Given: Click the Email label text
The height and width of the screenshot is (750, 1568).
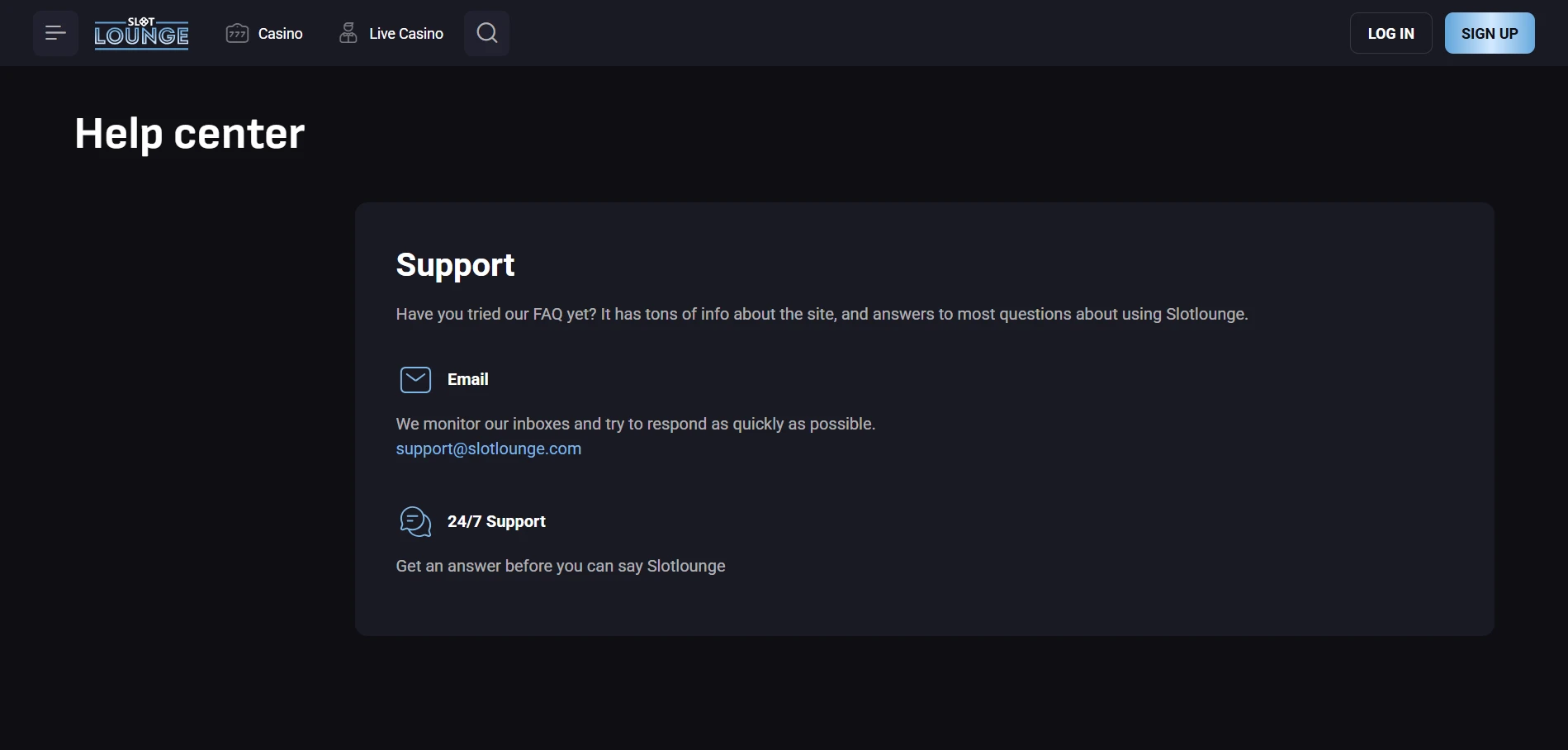Looking at the screenshot, I should [468, 379].
